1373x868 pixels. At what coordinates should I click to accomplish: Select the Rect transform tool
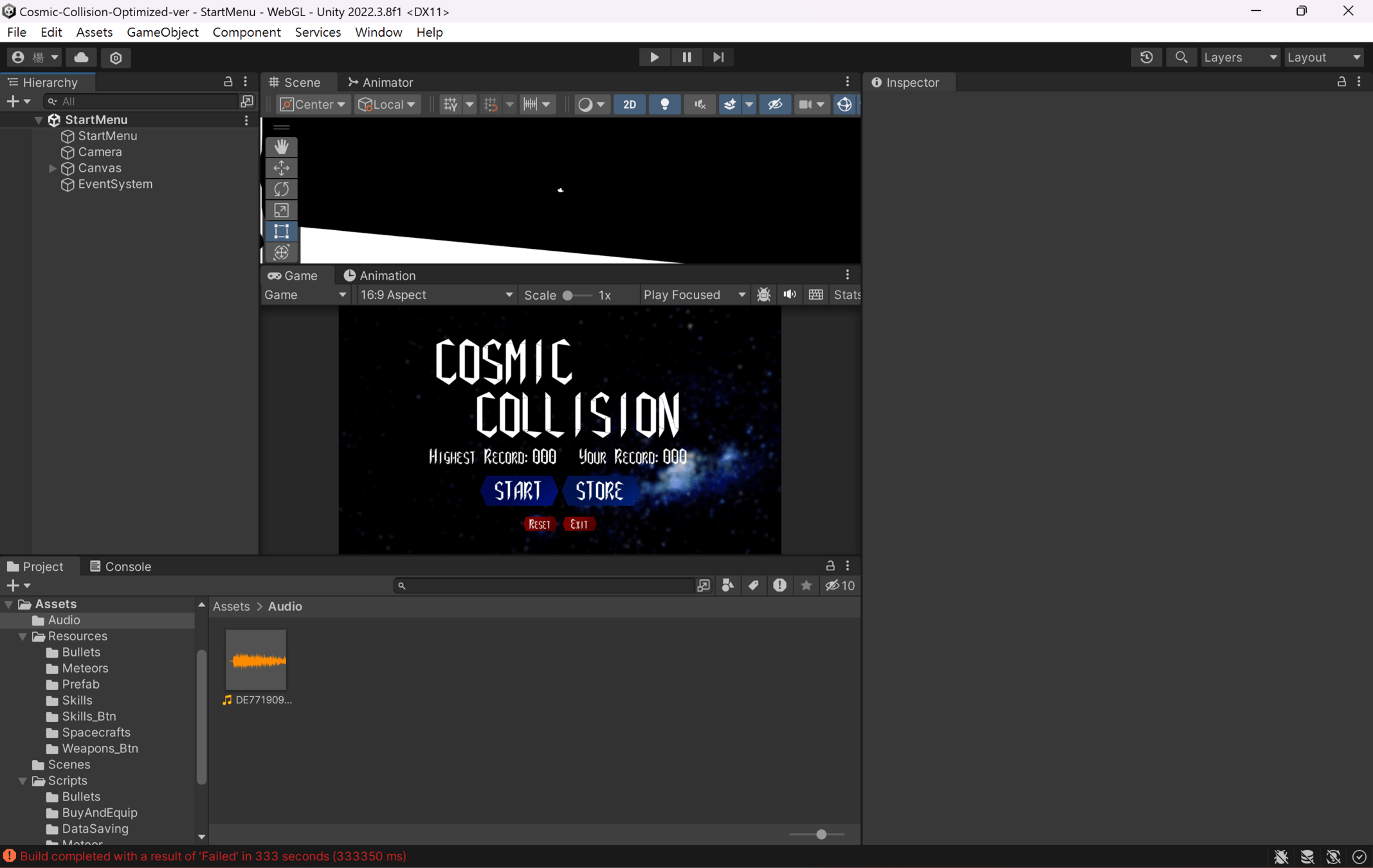pyautogui.click(x=281, y=231)
